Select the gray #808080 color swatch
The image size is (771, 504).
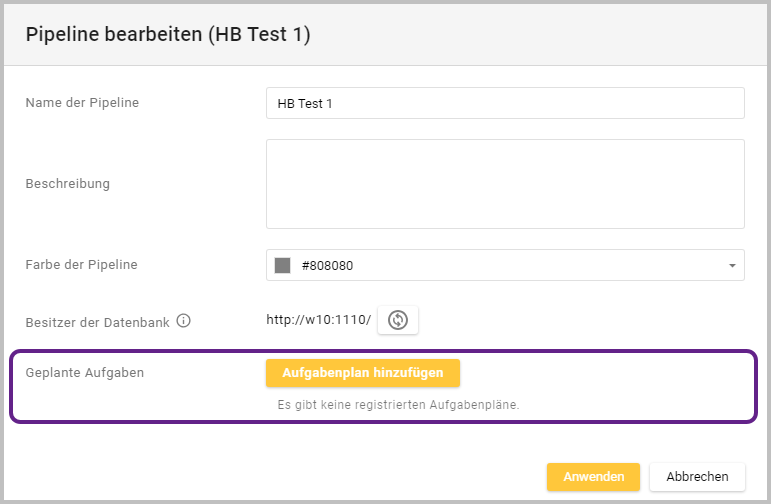click(x=283, y=266)
